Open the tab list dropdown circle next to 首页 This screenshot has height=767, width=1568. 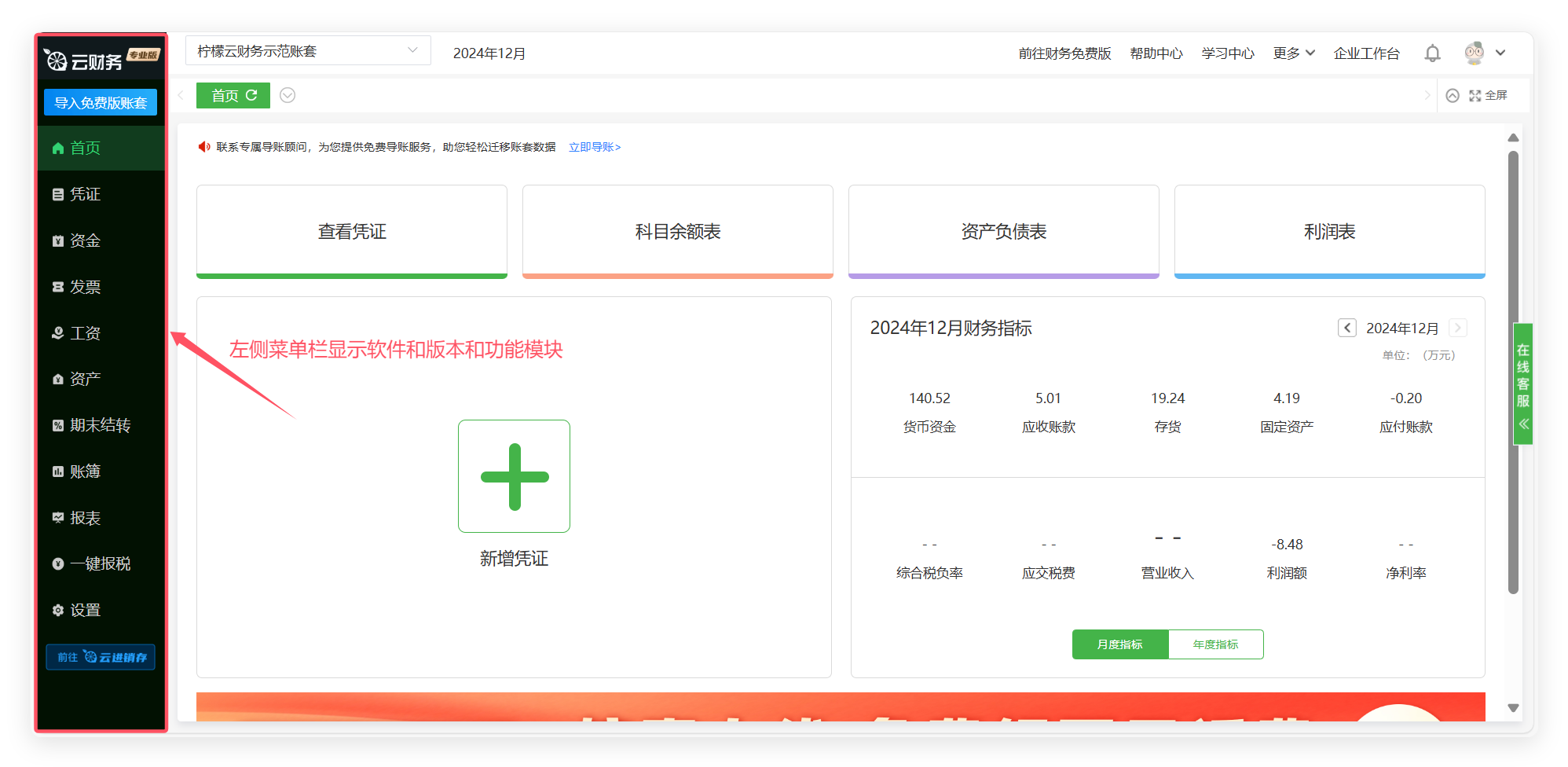[x=288, y=95]
